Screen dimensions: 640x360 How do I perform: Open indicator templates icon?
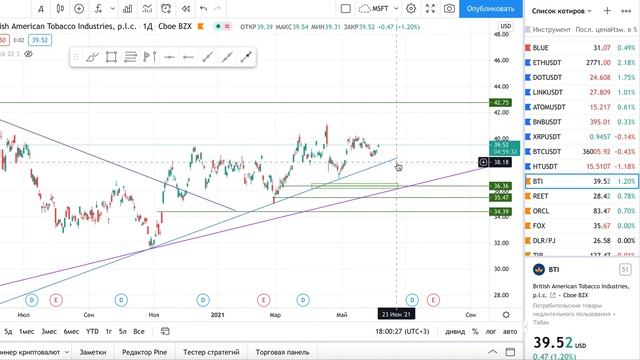point(147,9)
